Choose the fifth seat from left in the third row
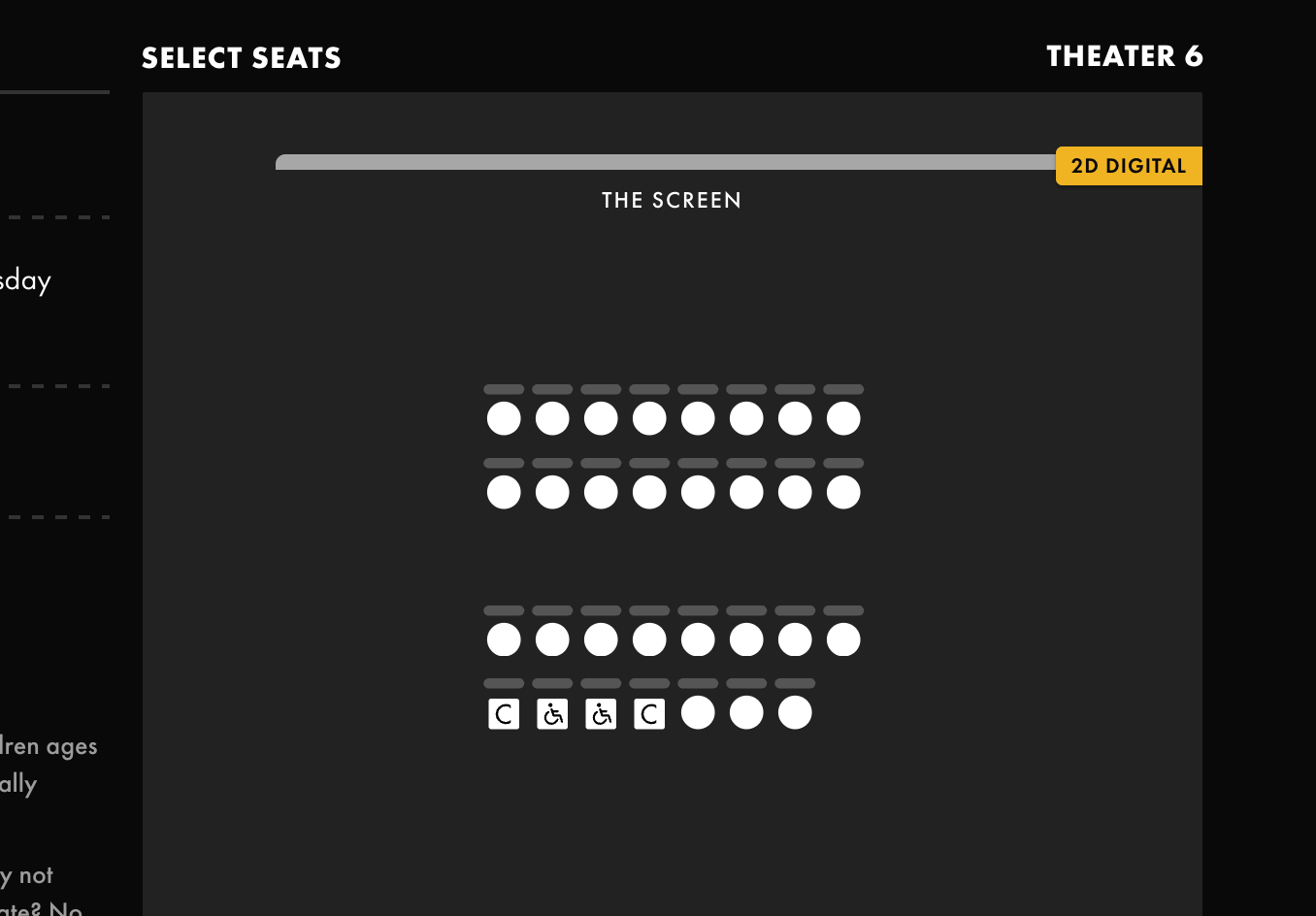This screenshot has width=1316, height=916. 698,639
